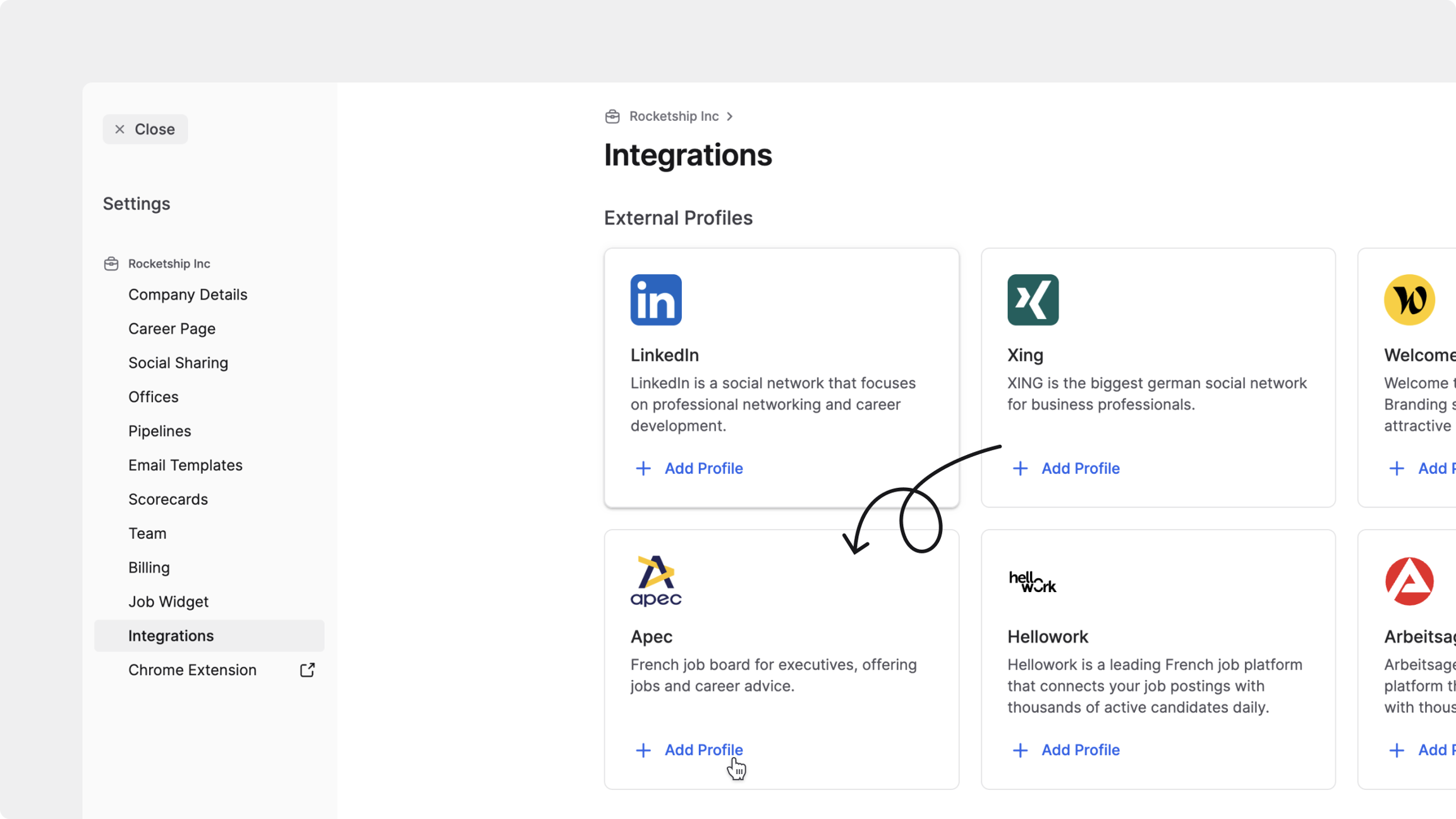Expand the breadcrumb chevron after Rocketship Inc
Viewport: 1456px width, 819px height.
729,116
